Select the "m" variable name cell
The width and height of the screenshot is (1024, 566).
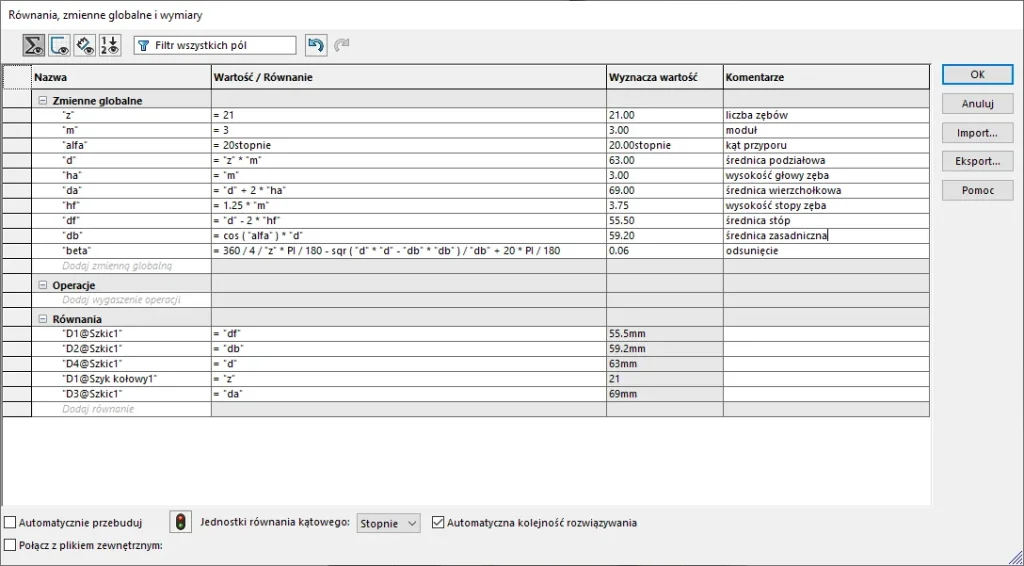point(121,130)
